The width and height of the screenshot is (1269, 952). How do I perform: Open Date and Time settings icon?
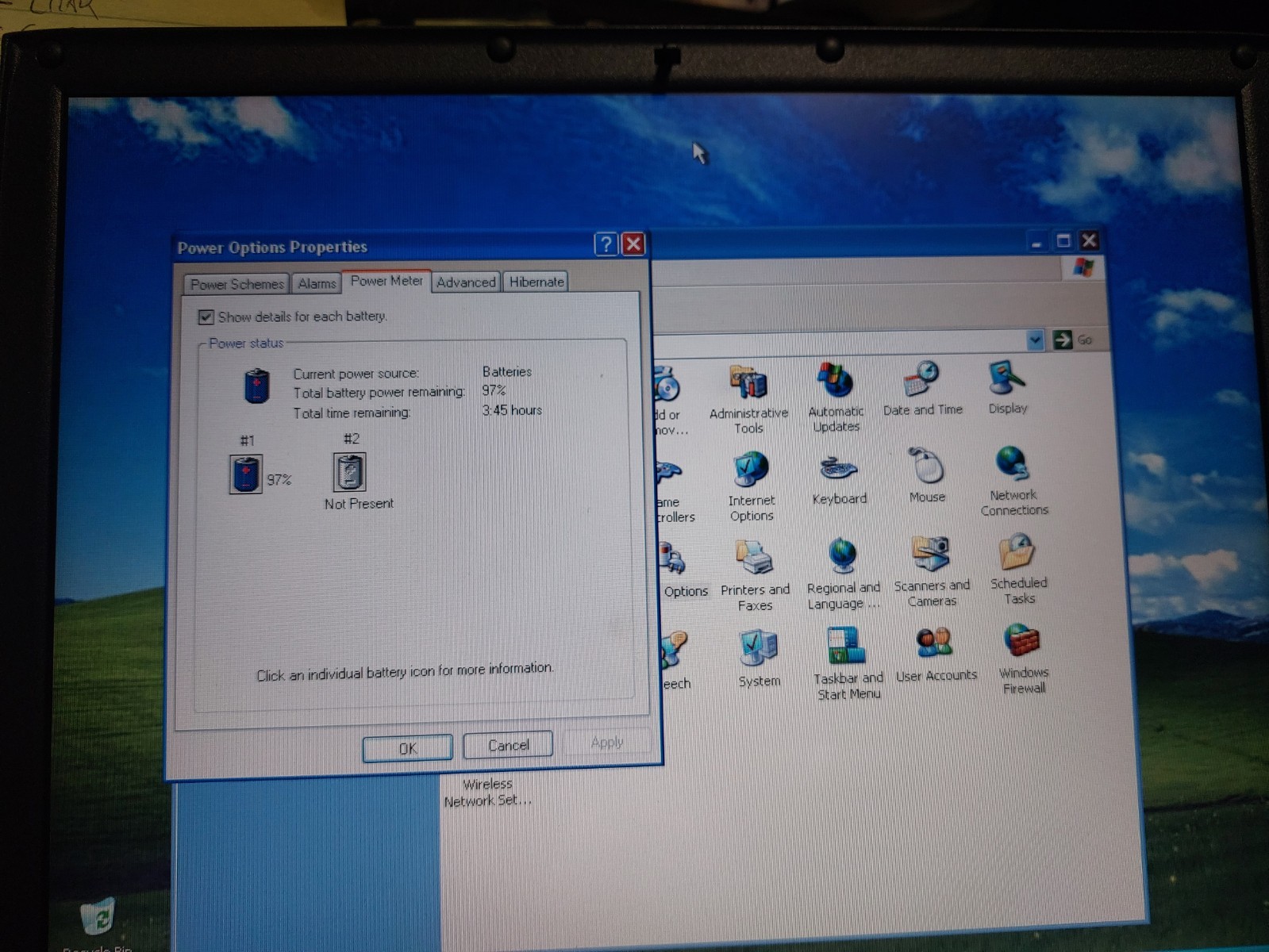coord(922,379)
